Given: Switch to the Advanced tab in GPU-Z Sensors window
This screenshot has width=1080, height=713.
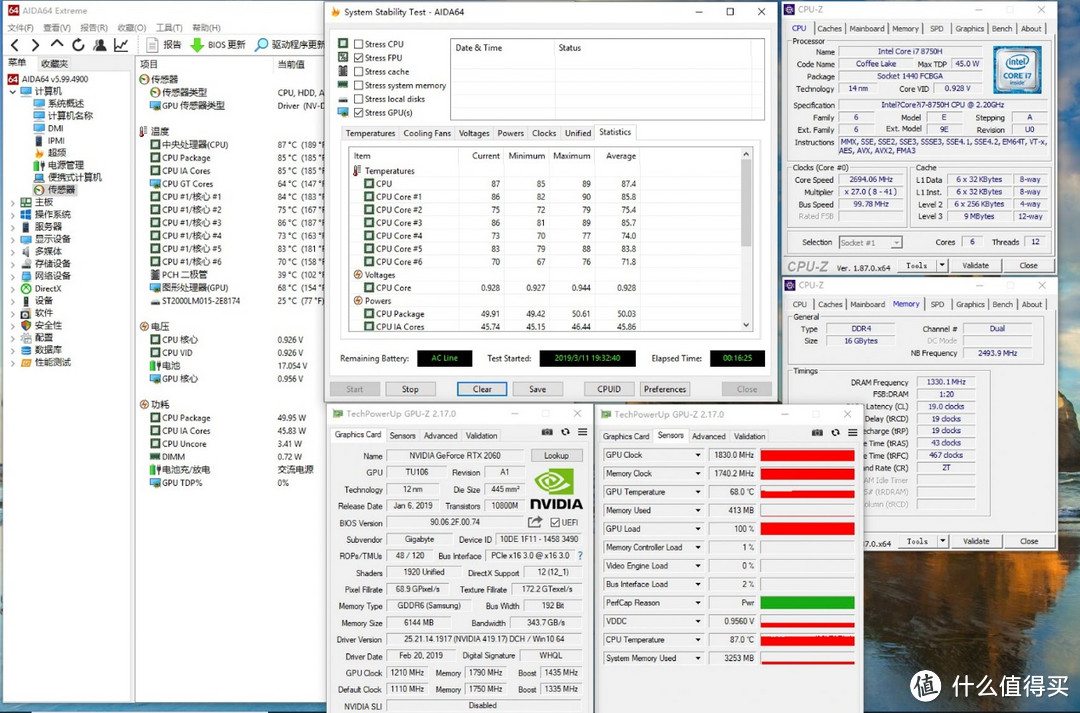Looking at the screenshot, I should click(709, 436).
